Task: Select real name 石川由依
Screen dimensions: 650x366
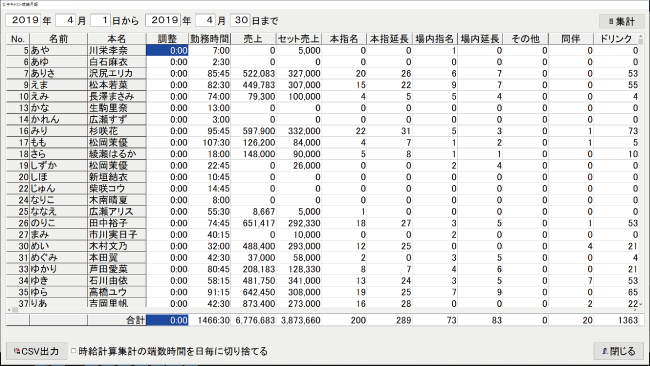Action: coord(116,281)
